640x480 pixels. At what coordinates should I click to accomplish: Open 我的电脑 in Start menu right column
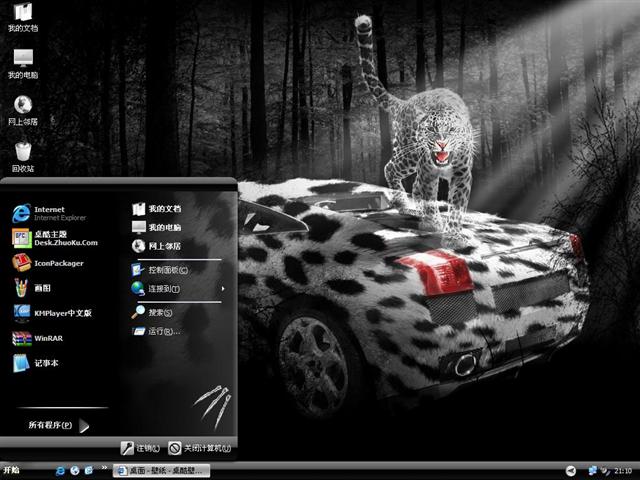[x=157, y=227]
